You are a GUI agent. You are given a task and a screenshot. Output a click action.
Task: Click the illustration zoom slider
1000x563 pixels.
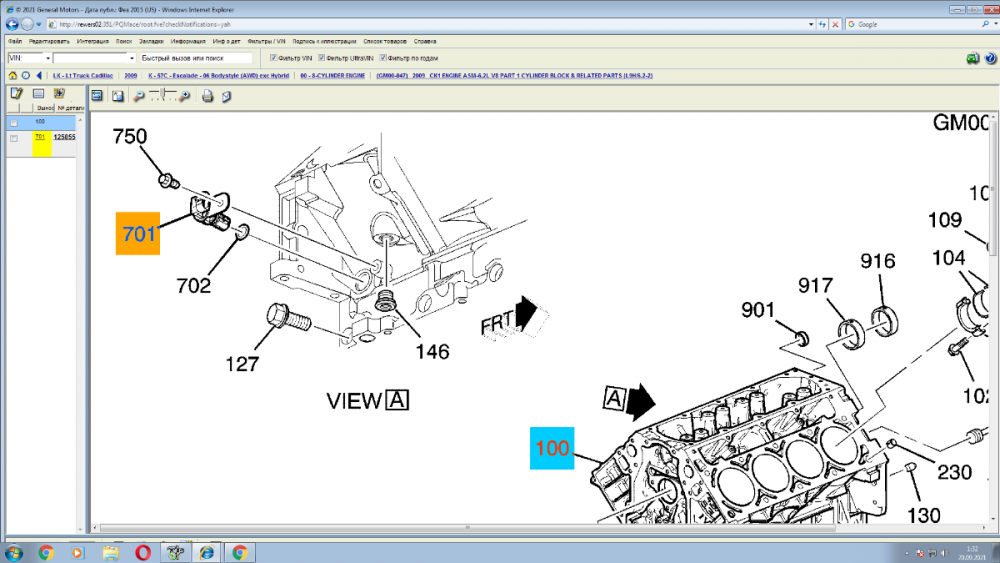(163, 96)
